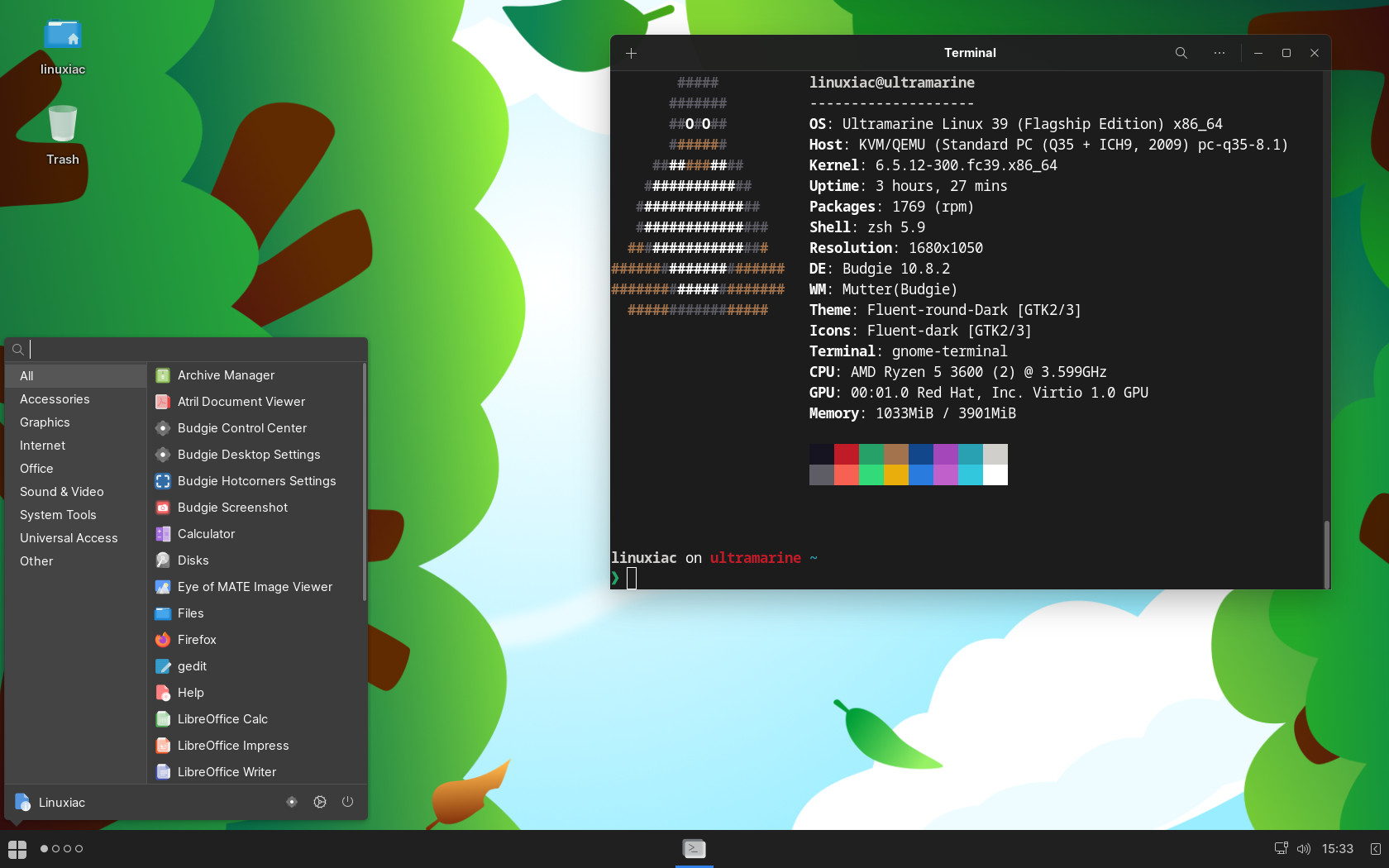Click the Terminal title bar label
This screenshot has height=868, width=1389.
coord(970,53)
